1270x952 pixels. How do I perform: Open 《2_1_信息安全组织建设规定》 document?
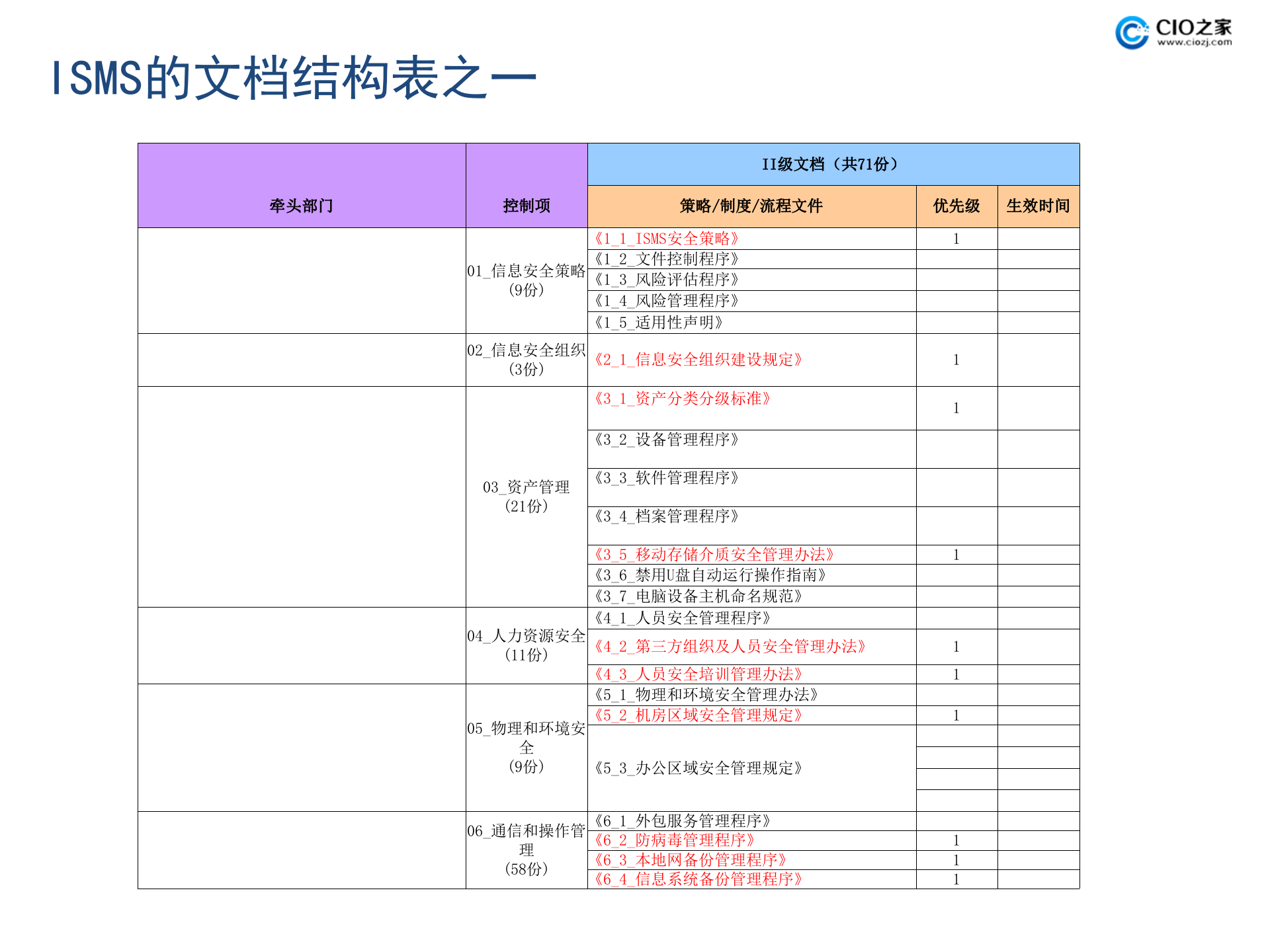tap(697, 360)
